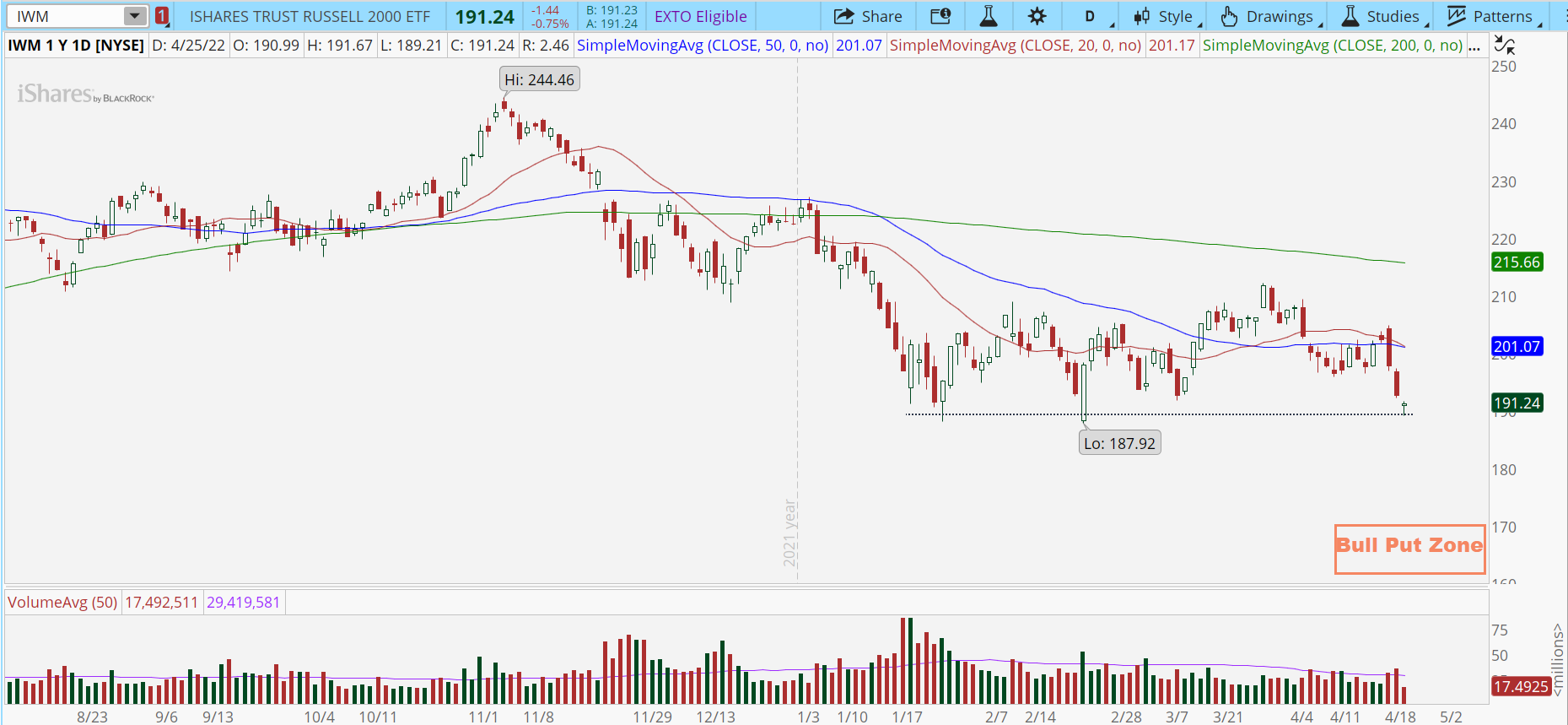Click the 29,419,581 volume average value
The width and height of the screenshot is (1568, 725).
[243, 603]
